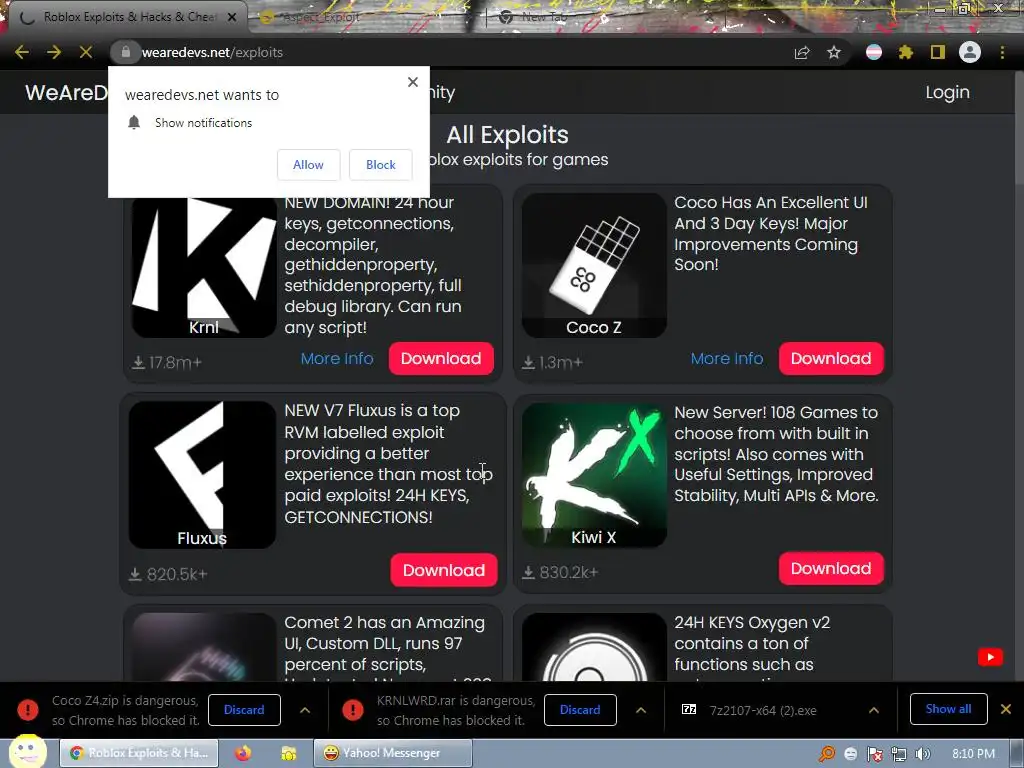Open file explorer folder taskbar icon
The width and height of the screenshot is (1024, 768).
point(289,754)
